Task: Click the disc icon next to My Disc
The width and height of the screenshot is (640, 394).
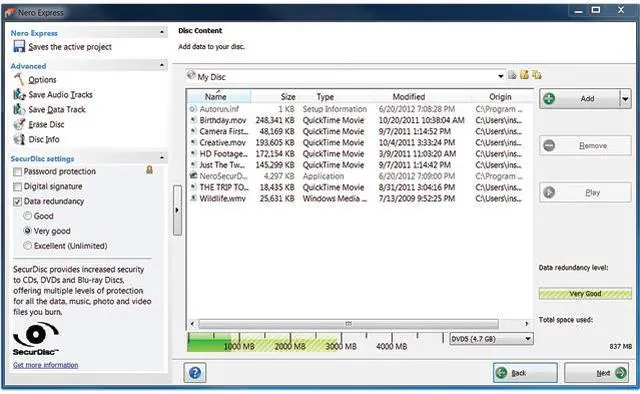Action: click(191, 75)
